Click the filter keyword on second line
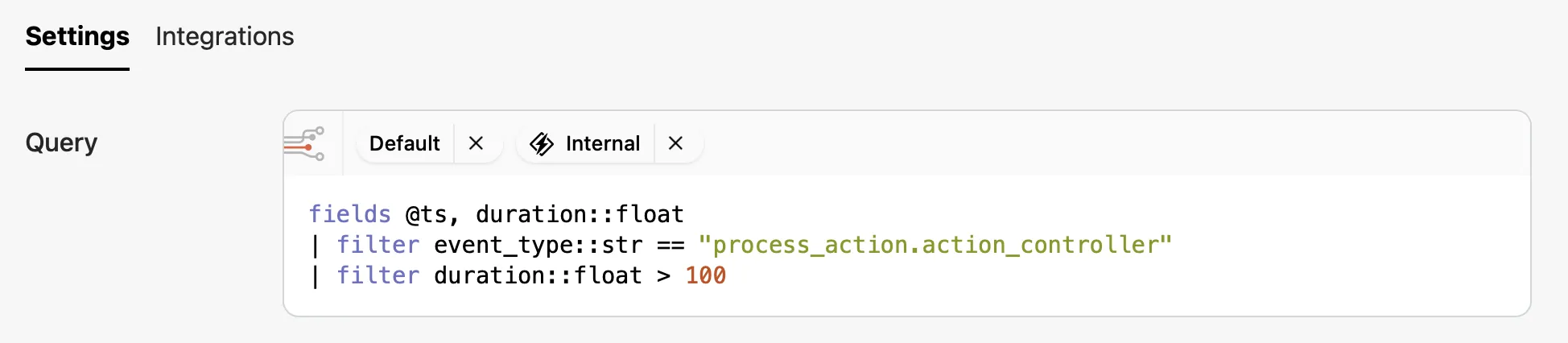 [378, 245]
